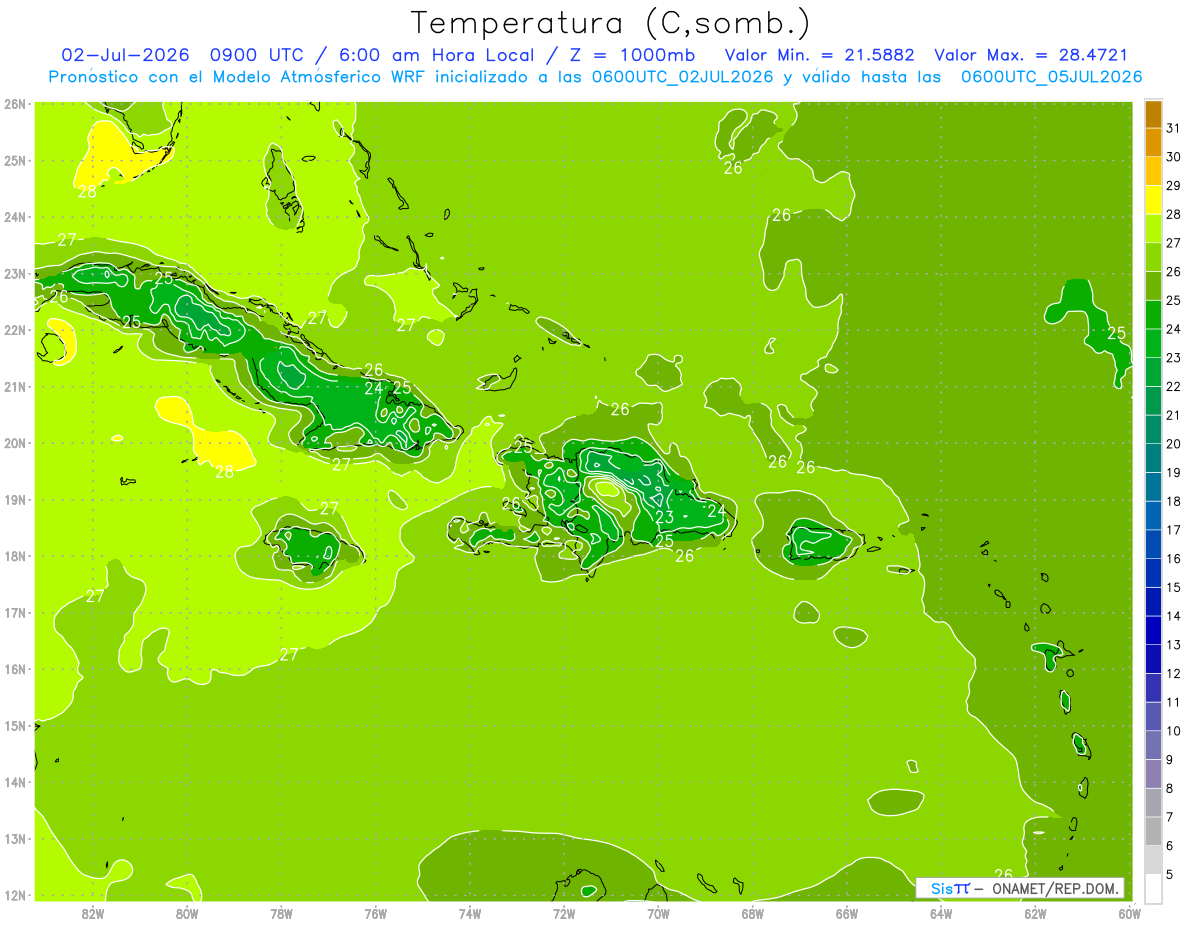Click the blue color bar segment between 15 and 16
This screenshot has height=927, width=1200.
click(x=1153, y=572)
